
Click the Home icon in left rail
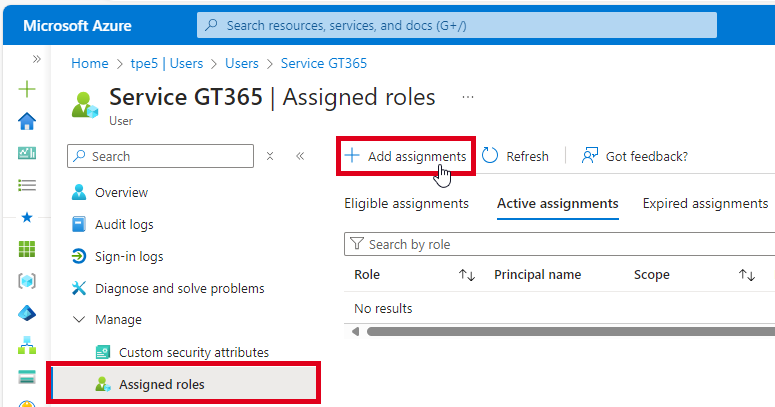(27, 121)
